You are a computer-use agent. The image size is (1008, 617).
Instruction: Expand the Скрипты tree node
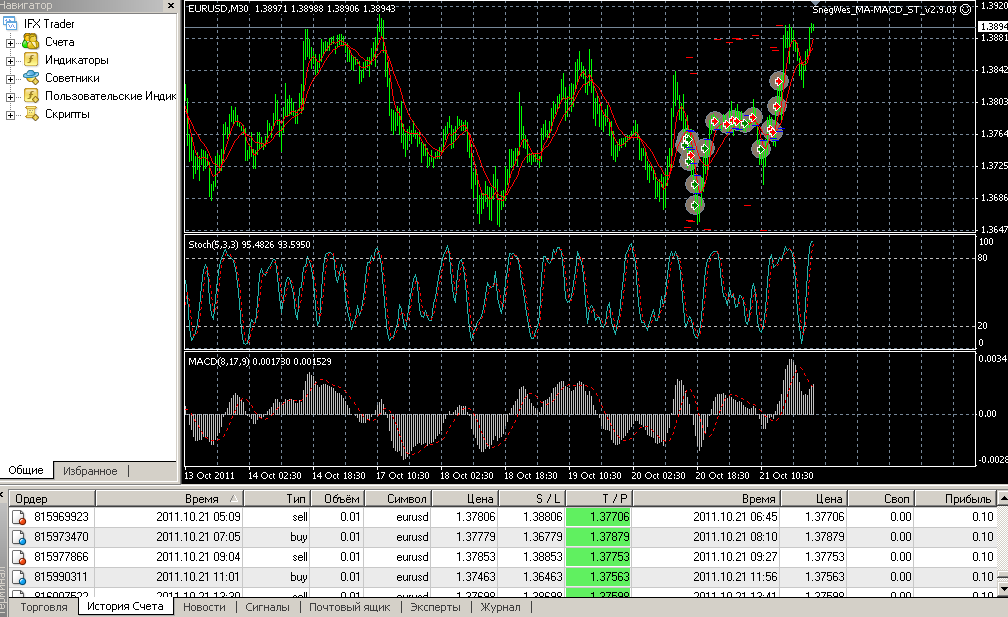click(11, 114)
